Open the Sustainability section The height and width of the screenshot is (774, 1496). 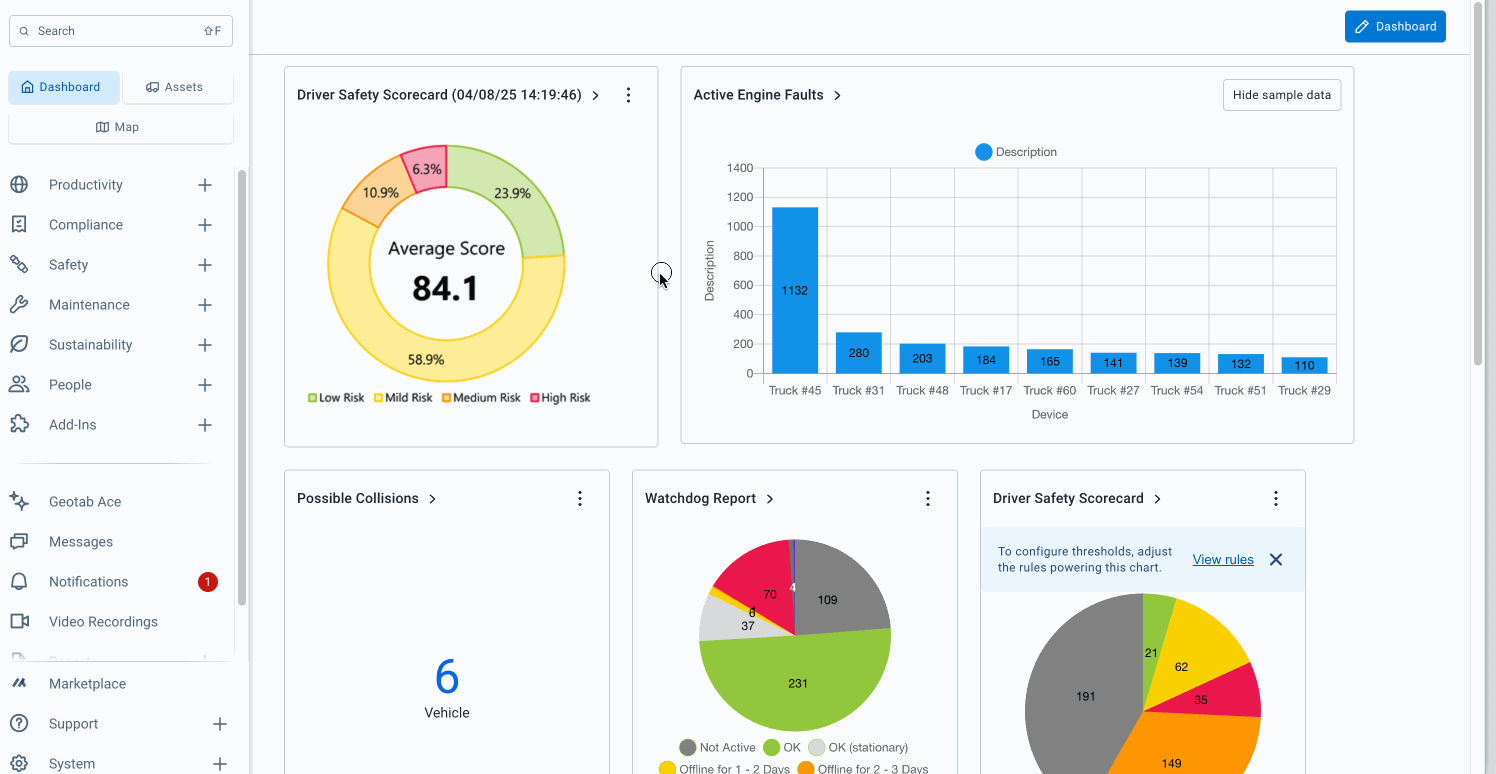pyautogui.click(x=91, y=344)
